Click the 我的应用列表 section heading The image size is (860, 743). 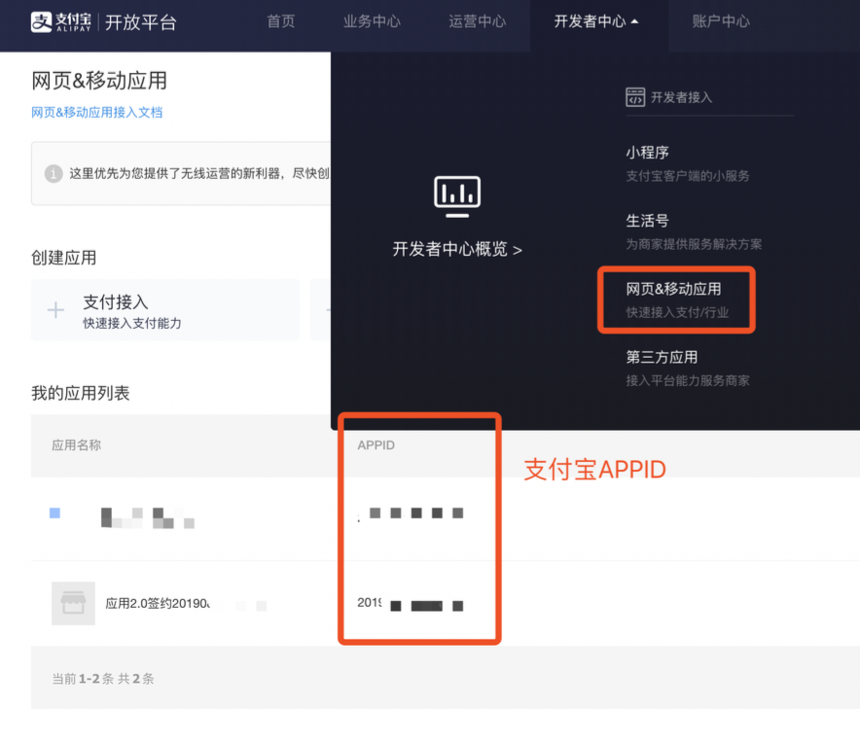coord(80,393)
